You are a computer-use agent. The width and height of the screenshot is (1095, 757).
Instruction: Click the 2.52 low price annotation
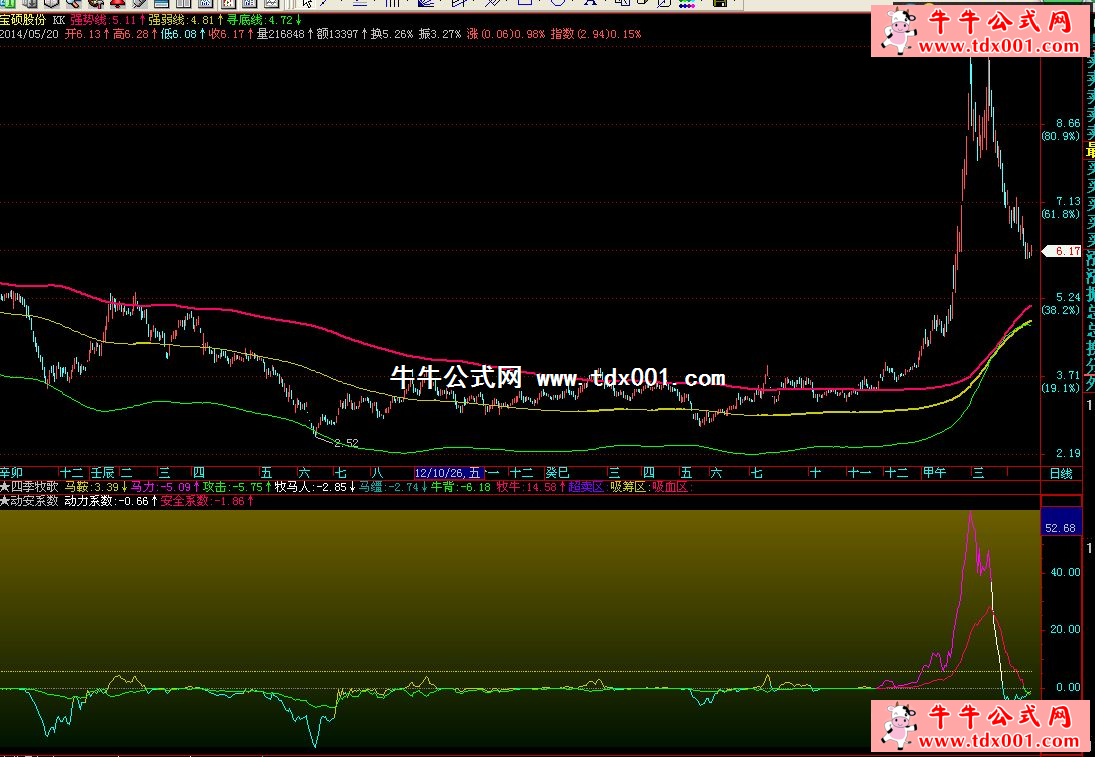pyautogui.click(x=346, y=442)
